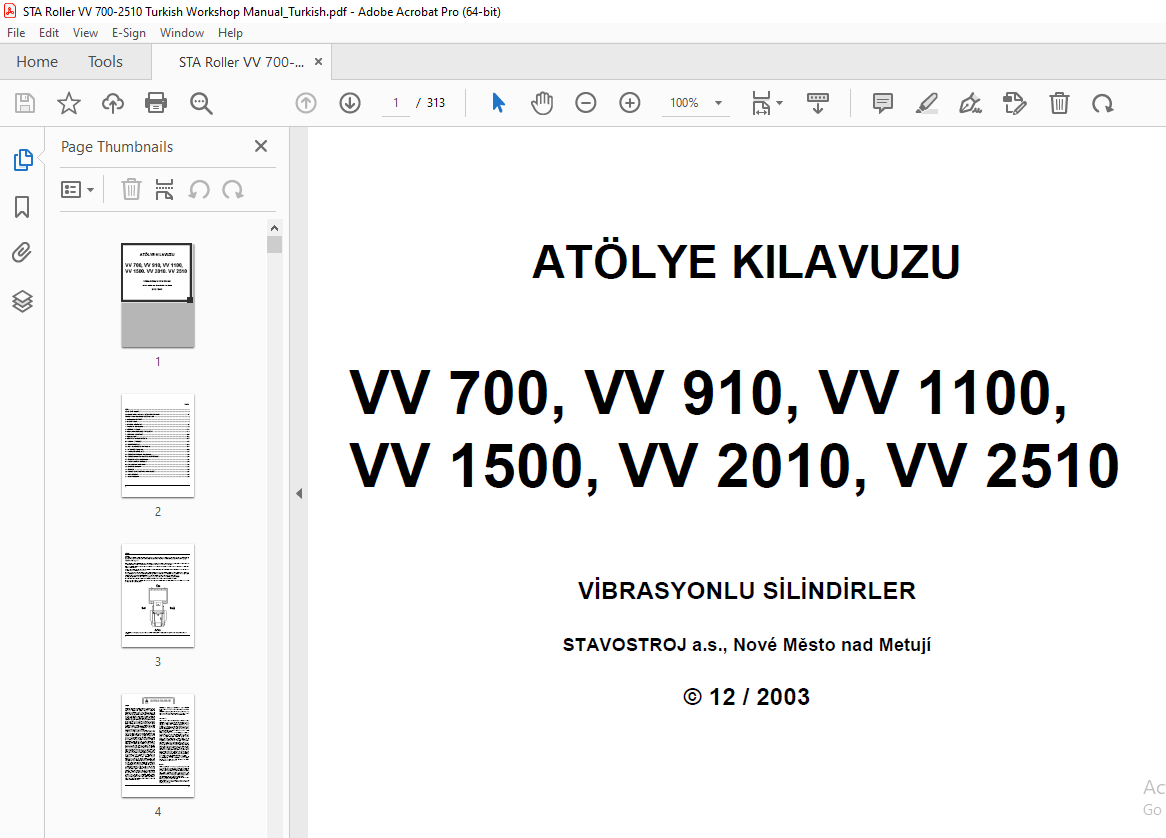Open the find text magnifier tool
The width and height of the screenshot is (1166, 838).
201,103
